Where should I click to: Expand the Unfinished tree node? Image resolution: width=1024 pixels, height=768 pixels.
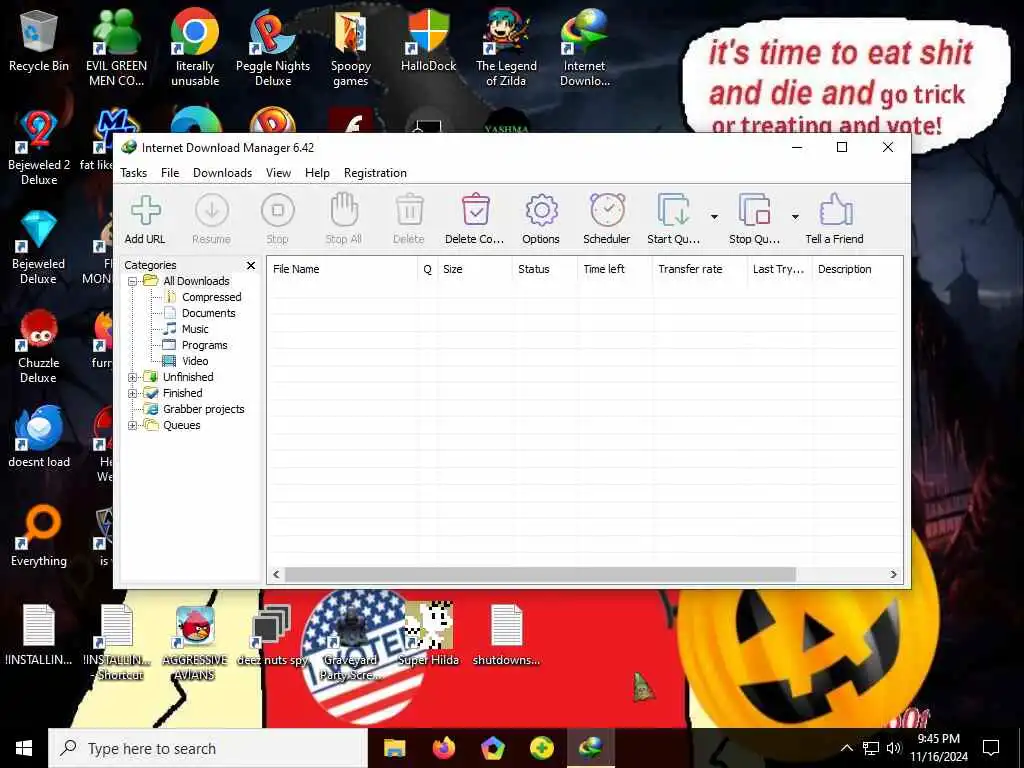(133, 377)
